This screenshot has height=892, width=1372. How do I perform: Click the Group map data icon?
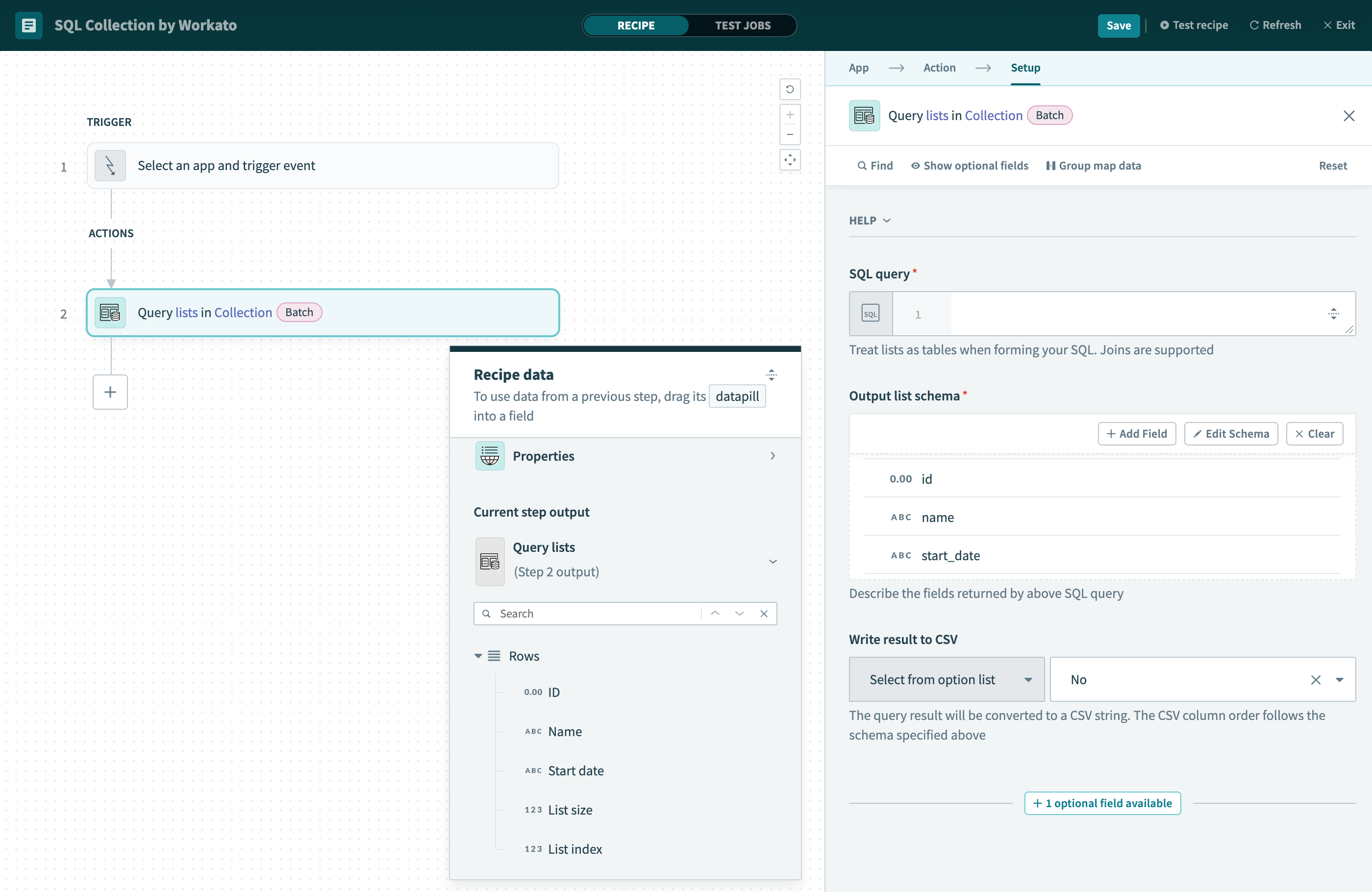point(1052,165)
